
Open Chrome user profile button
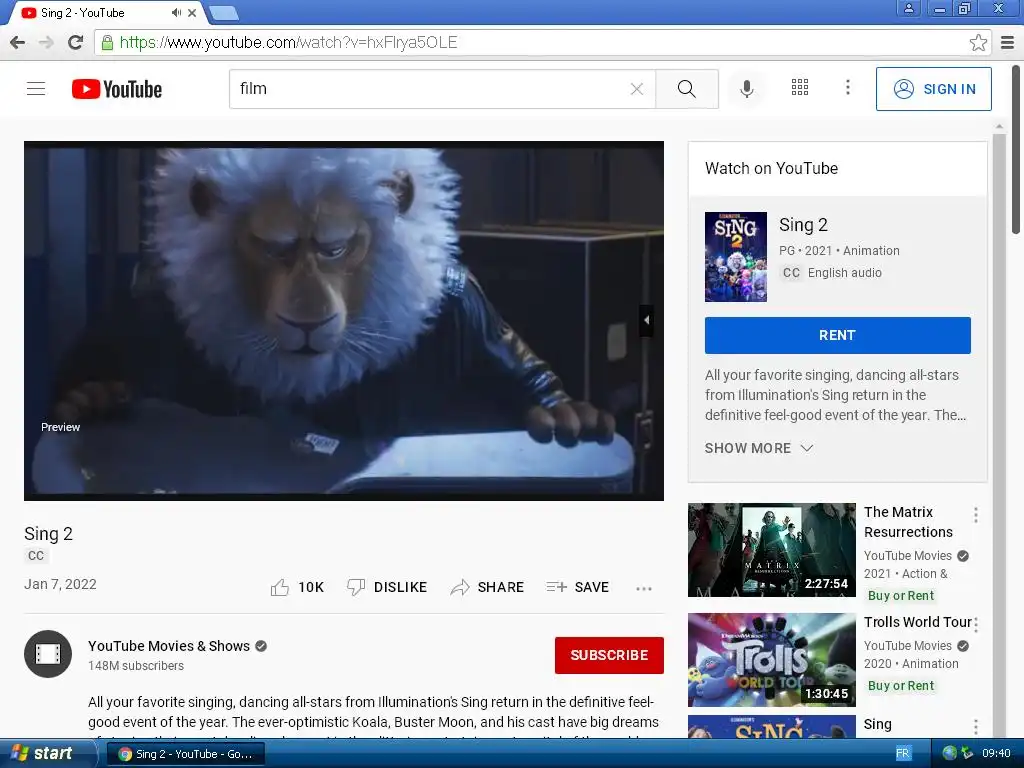click(908, 8)
